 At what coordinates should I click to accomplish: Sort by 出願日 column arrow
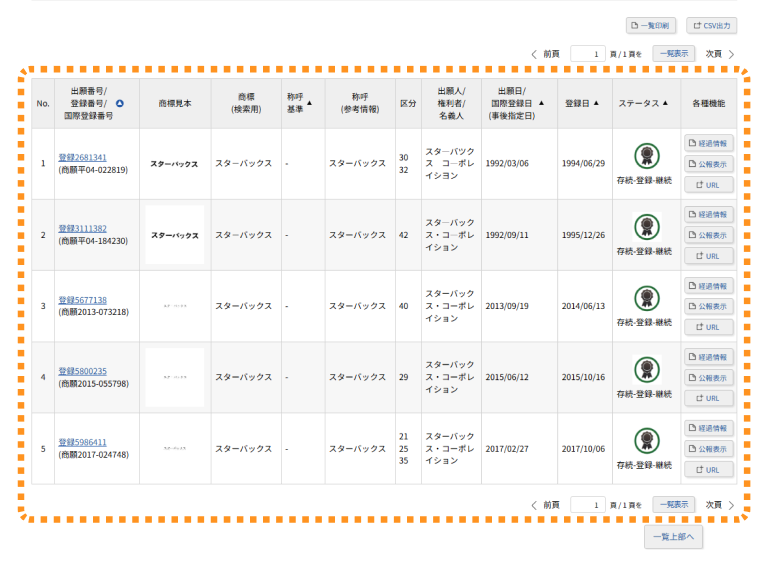point(542,103)
